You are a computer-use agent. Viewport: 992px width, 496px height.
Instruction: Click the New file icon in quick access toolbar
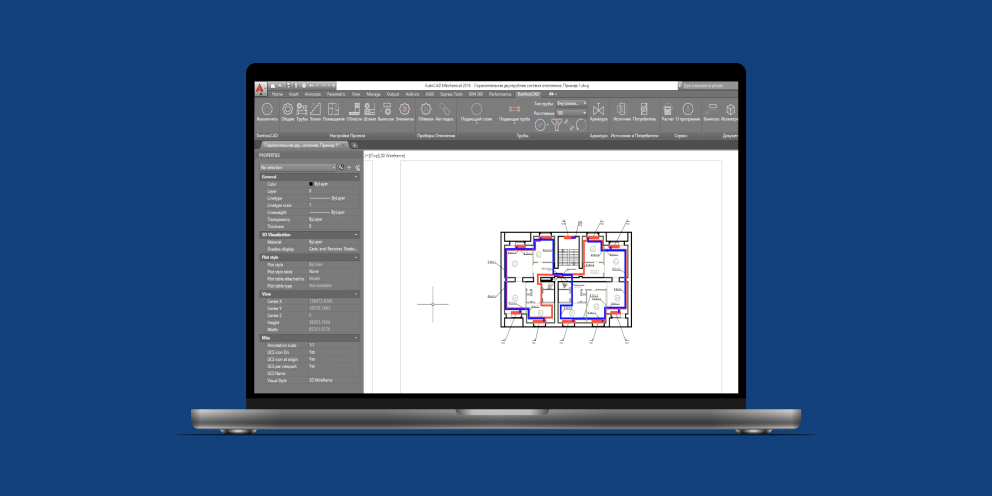273,85
